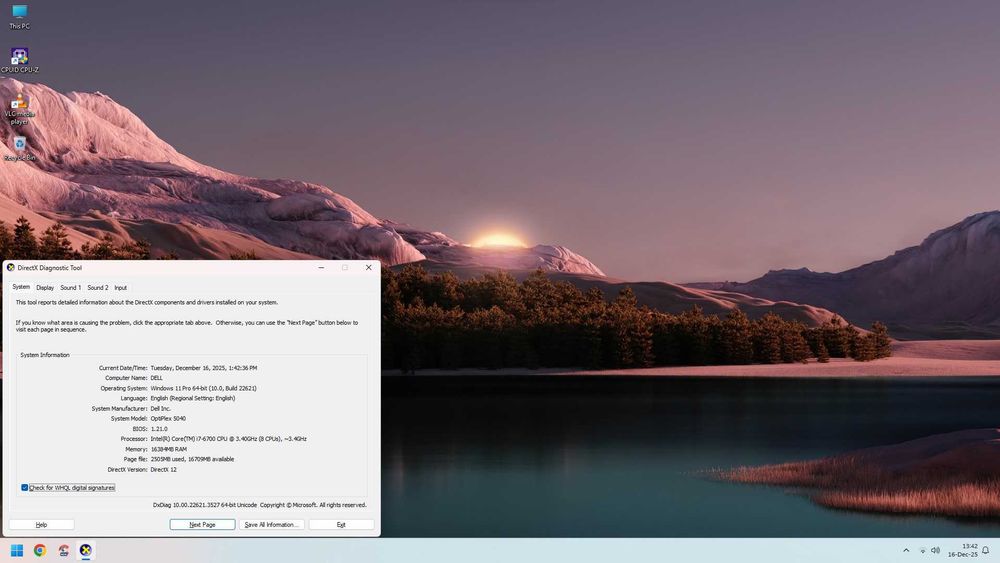Select the Recycle Bin desktop icon

pos(19,149)
